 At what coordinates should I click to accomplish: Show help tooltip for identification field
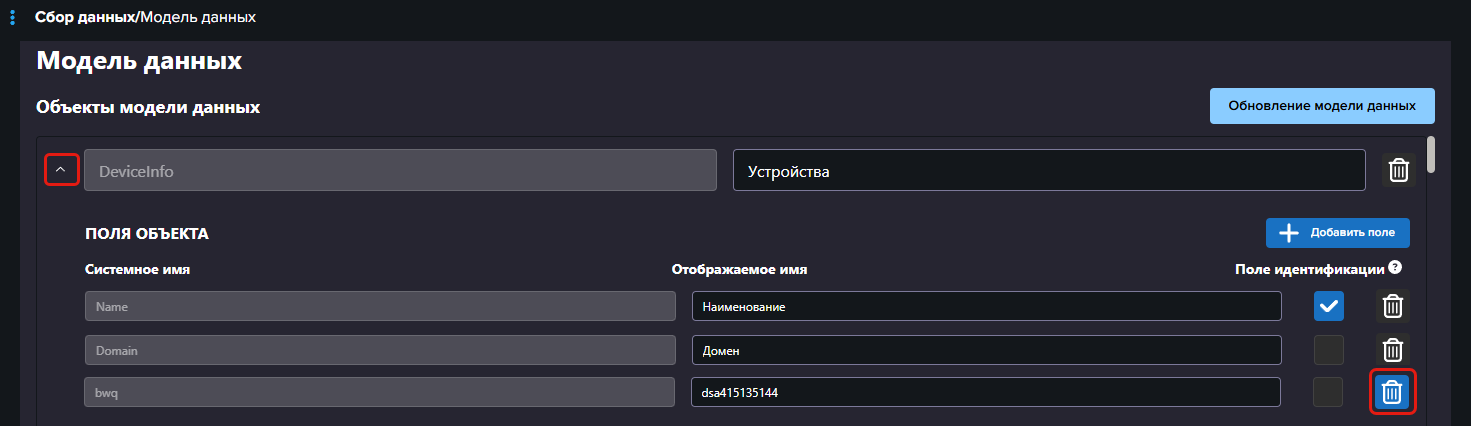coord(1395,268)
